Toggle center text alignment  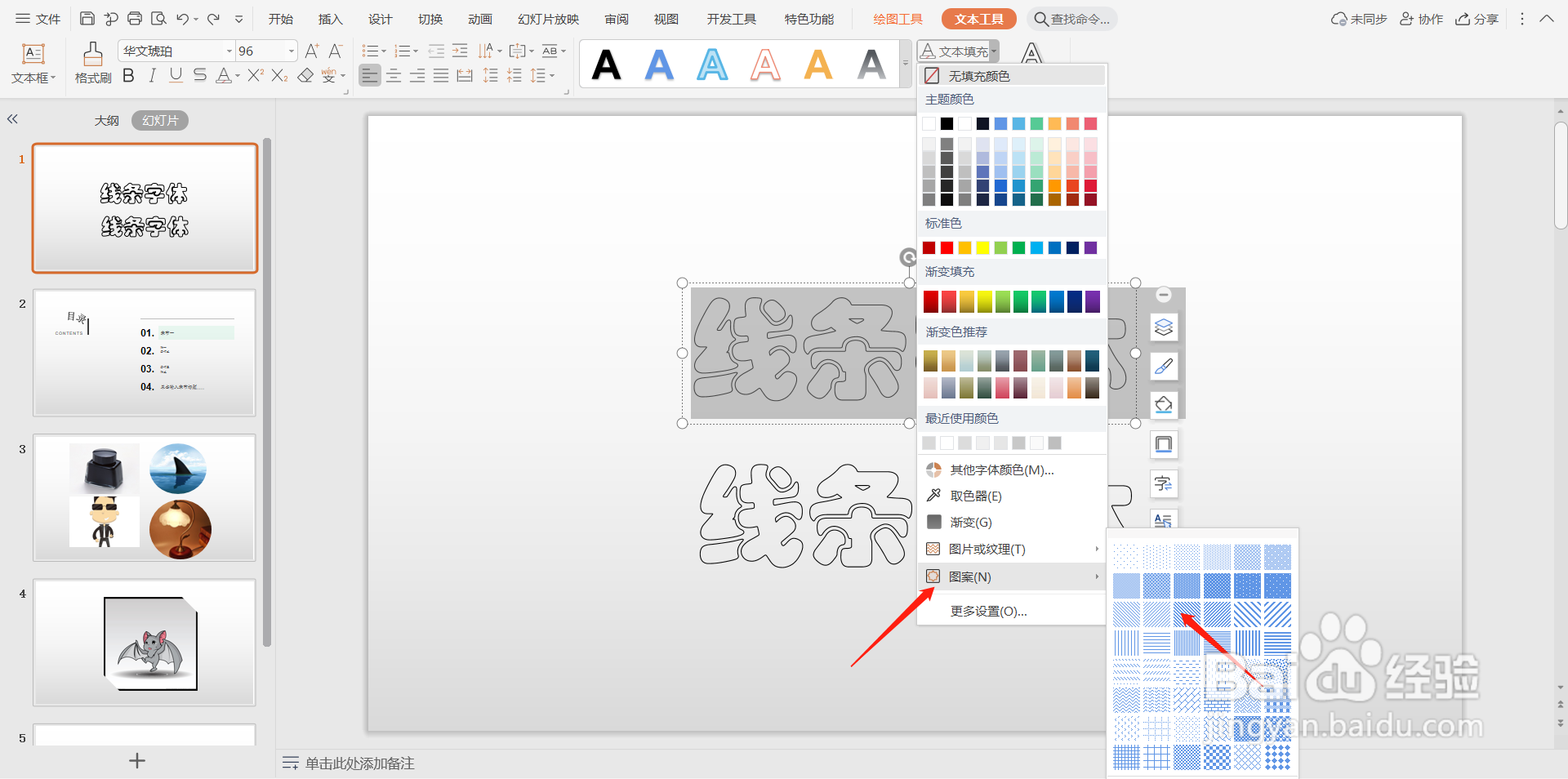pos(394,76)
